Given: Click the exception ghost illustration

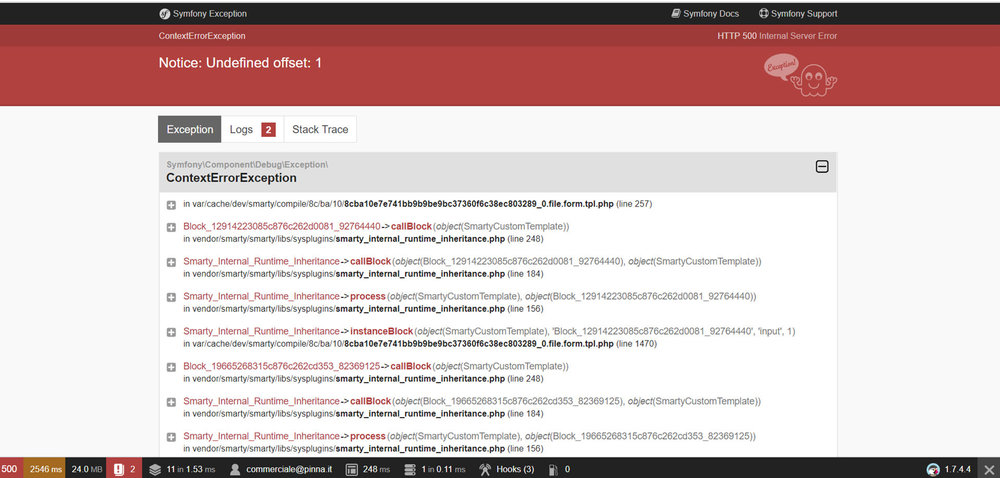Looking at the screenshot, I should pos(800,75).
